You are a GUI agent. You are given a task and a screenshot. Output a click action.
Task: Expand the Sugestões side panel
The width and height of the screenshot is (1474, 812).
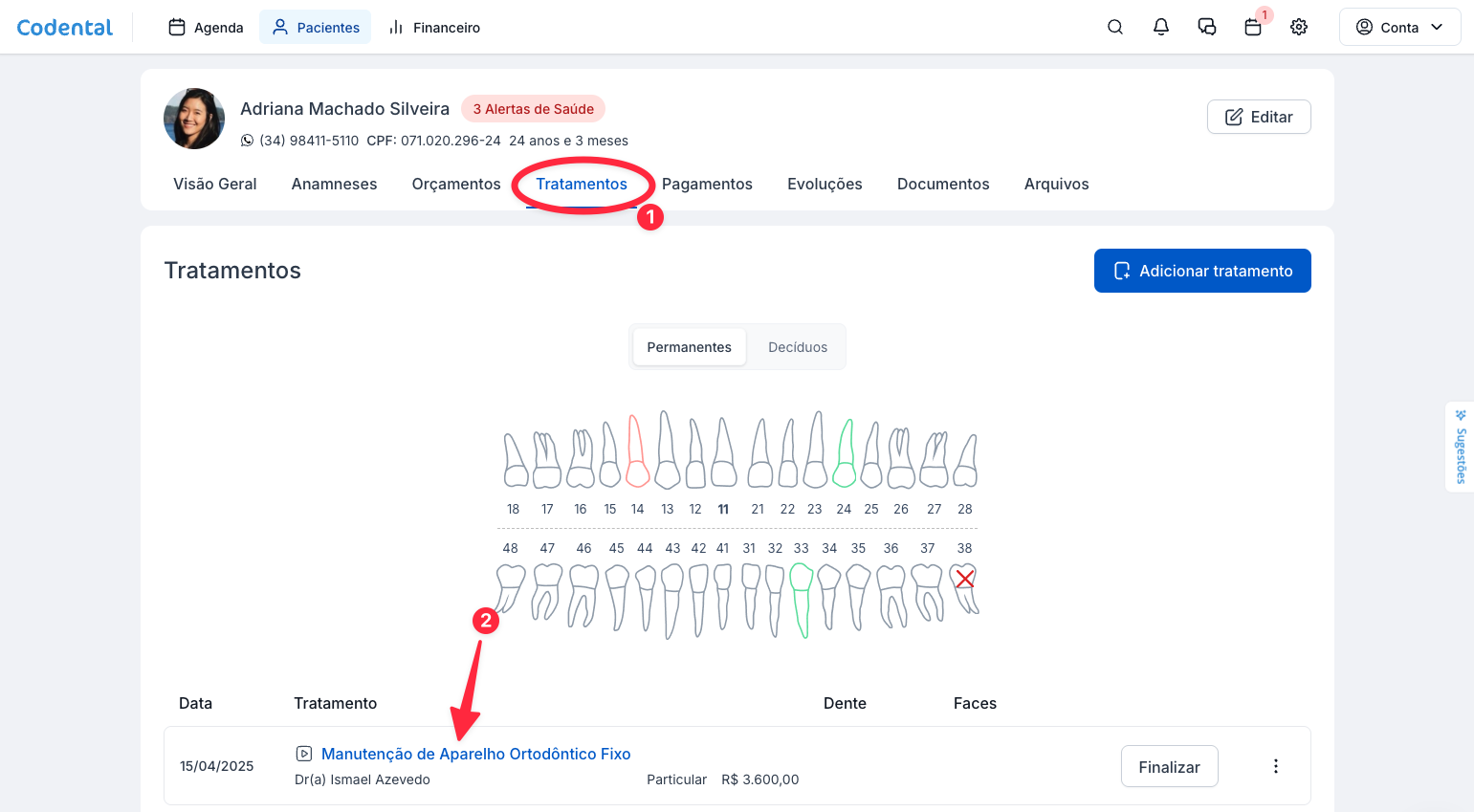pos(1460,448)
